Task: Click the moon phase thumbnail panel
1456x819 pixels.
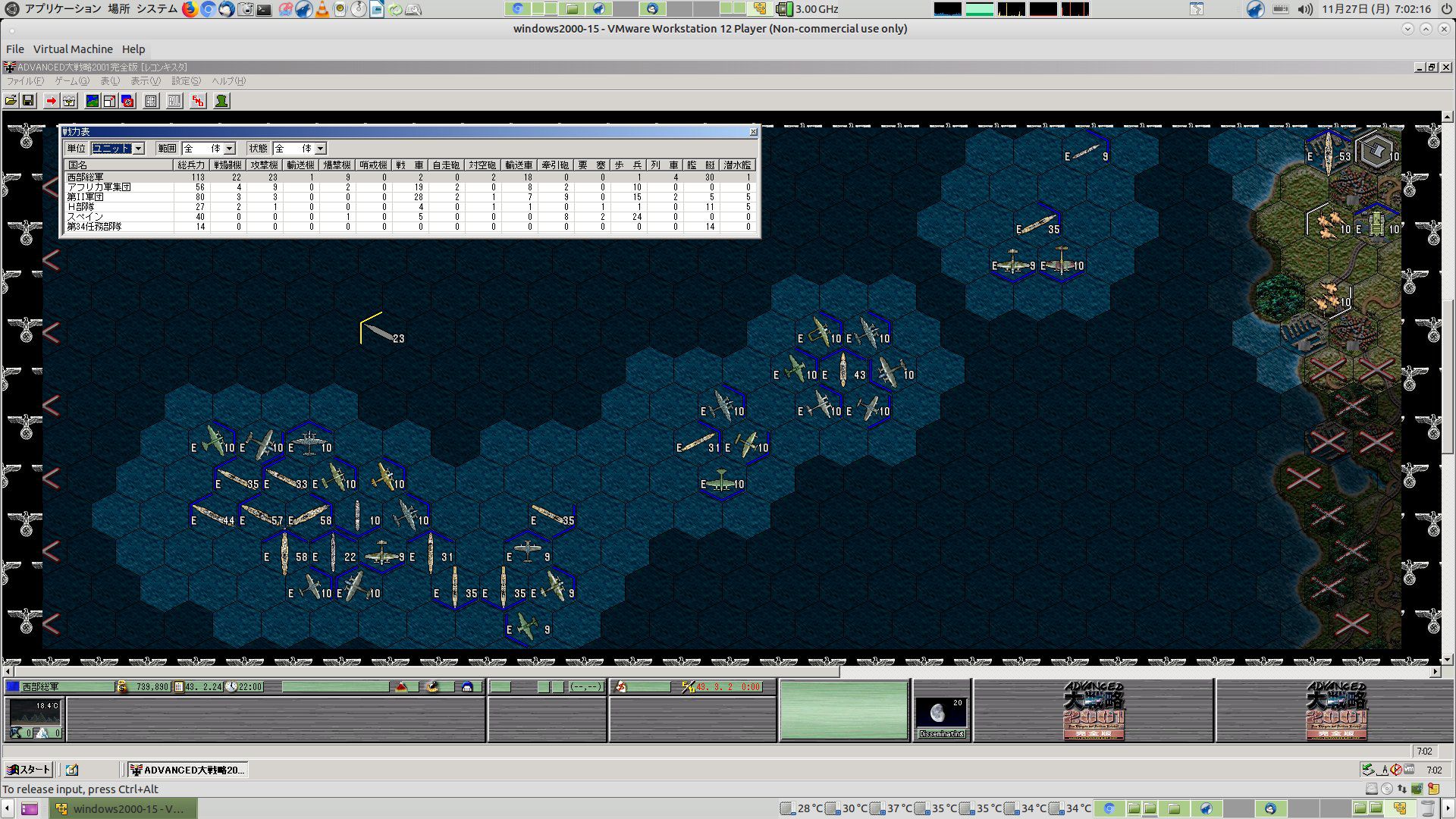Action: pos(941,713)
